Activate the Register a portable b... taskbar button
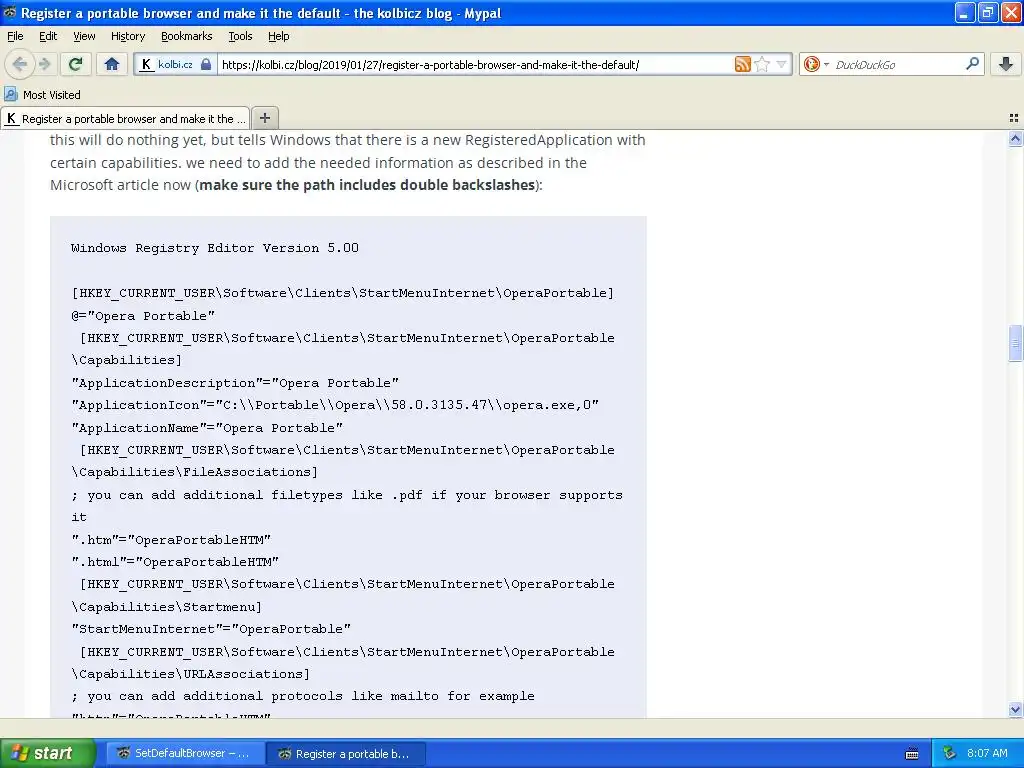 pos(347,754)
